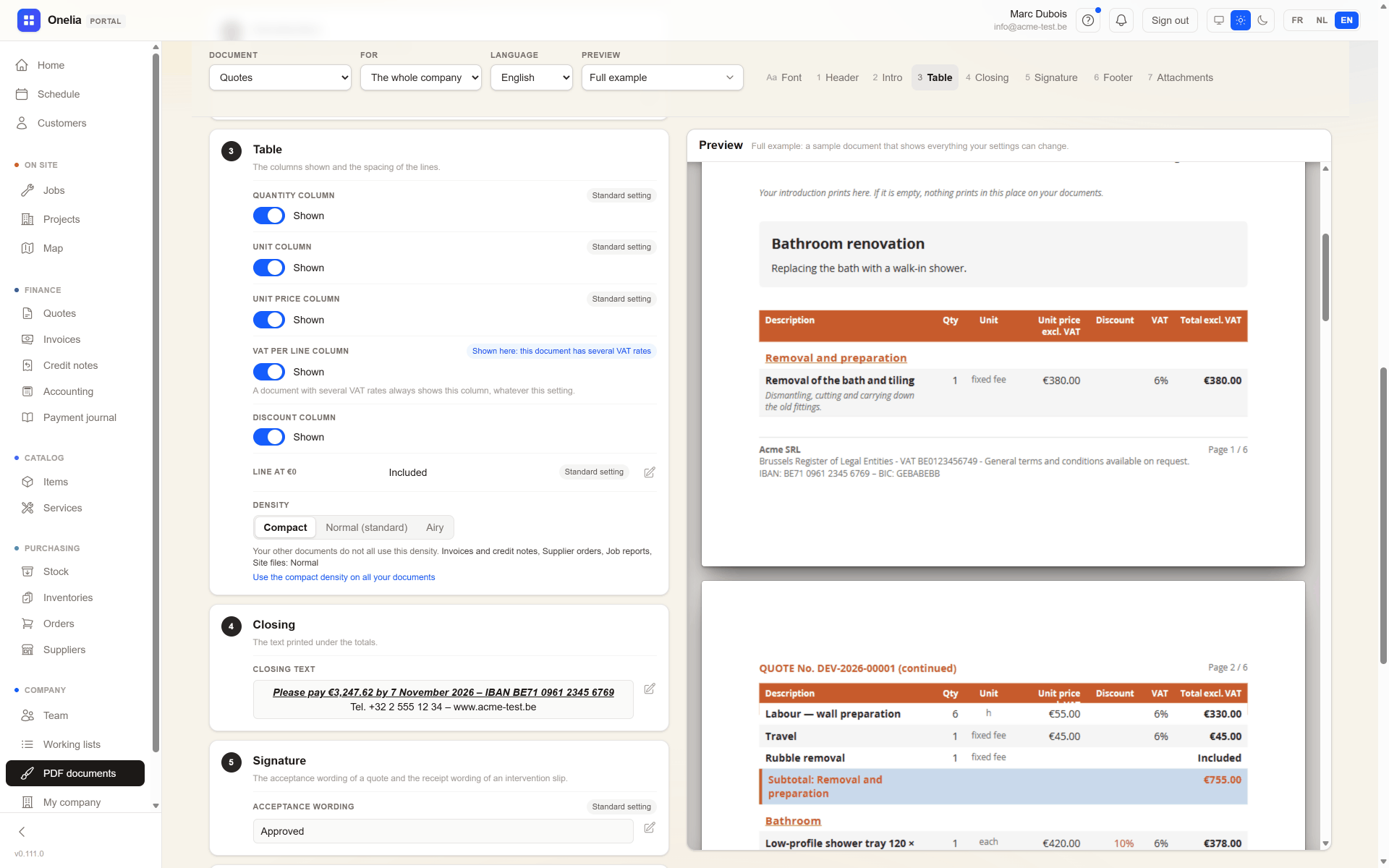Click the Sign out button
1389x868 pixels.
pos(1170,20)
